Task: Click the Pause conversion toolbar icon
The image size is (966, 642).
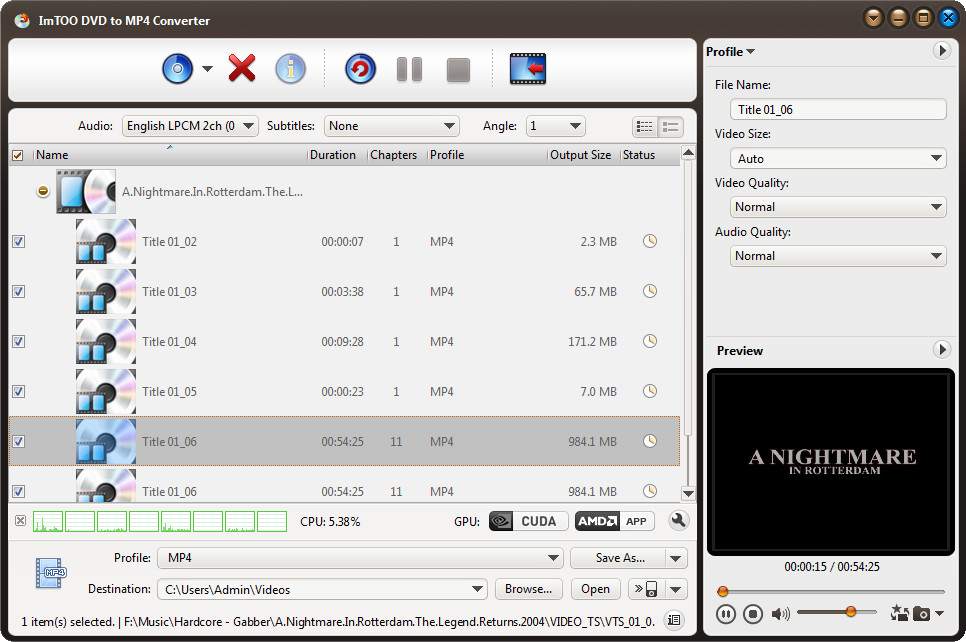Action: pyautogui.click(x=409, y=69)
